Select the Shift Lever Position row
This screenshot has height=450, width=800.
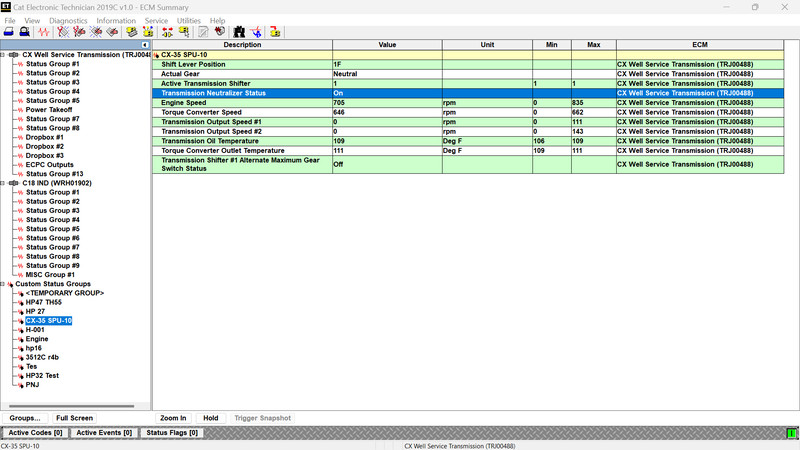(468, 64)
